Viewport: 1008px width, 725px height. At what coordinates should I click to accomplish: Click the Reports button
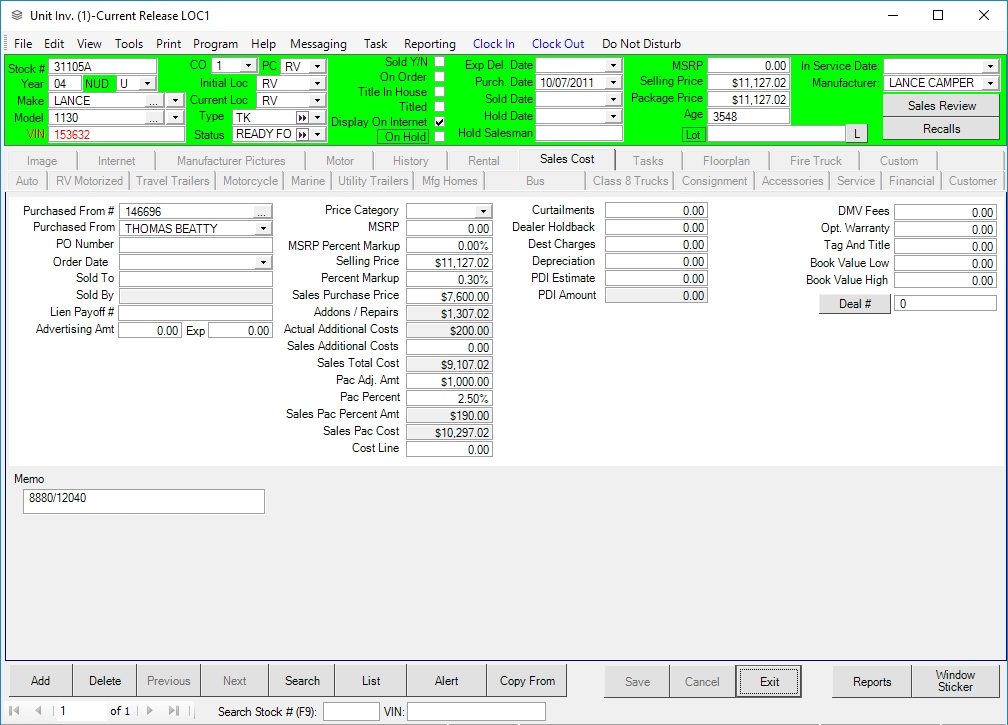click(872, 682)
